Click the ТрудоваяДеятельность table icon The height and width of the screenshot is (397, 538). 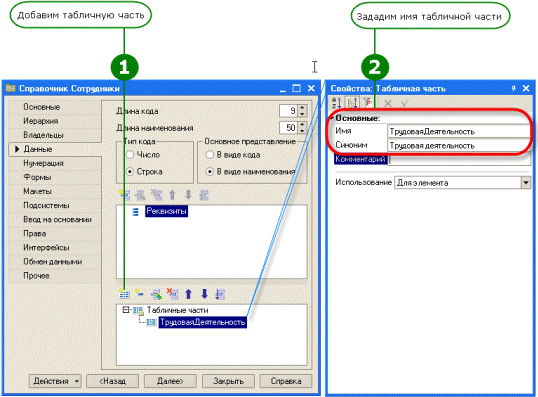pos(151,322)
